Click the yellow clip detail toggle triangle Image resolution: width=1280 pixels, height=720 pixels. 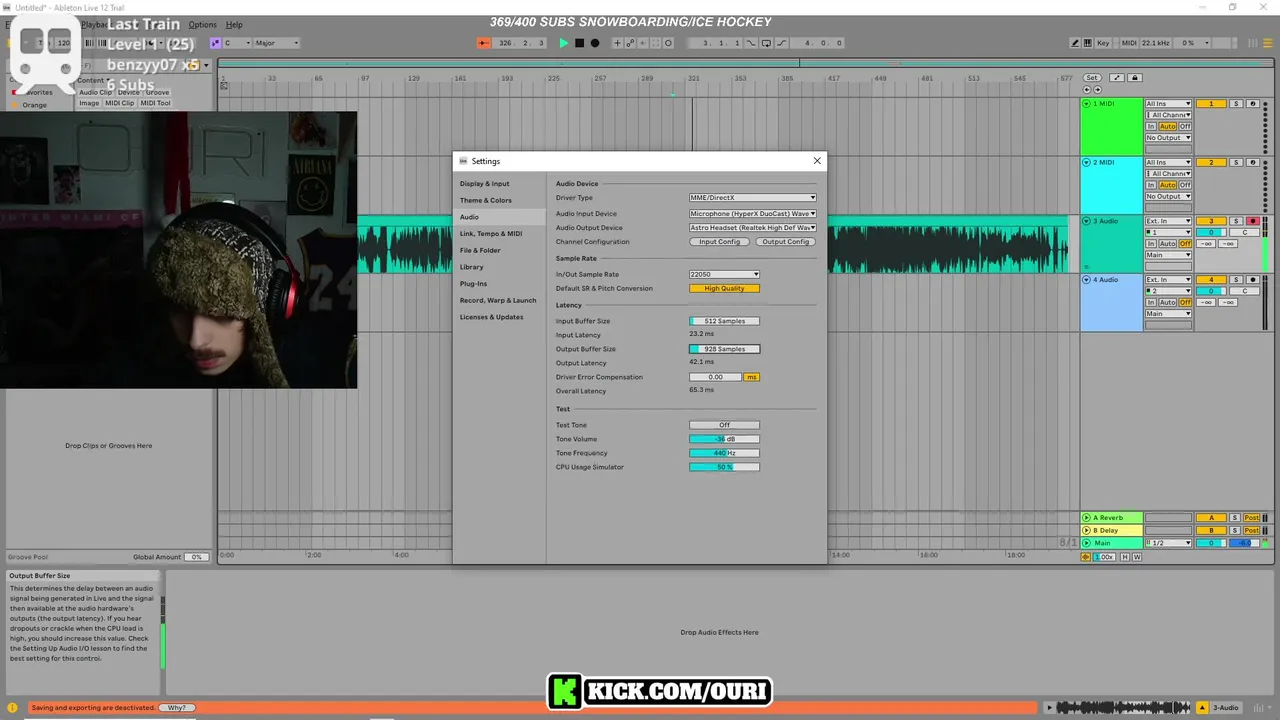pos(1203,708)
